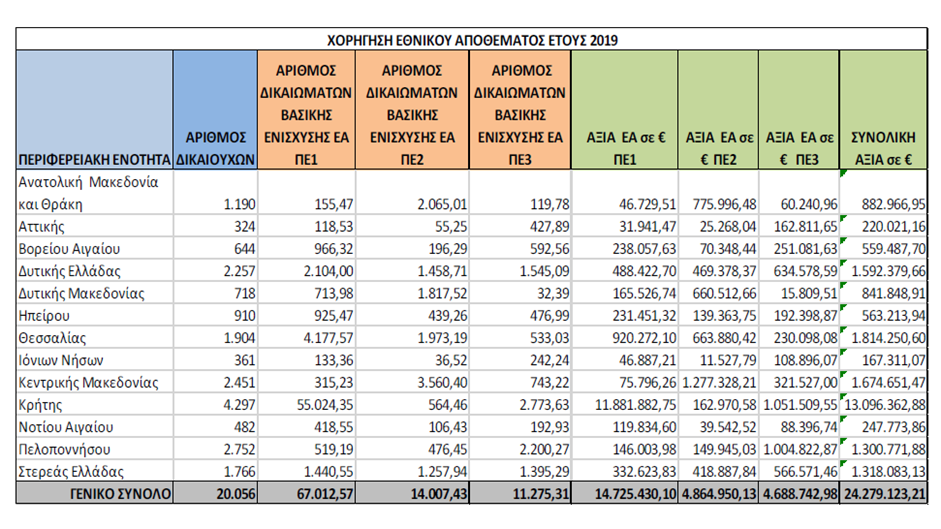The height and width of the screenshot is (529, 941).
Task: Select the ΑΡΙΘΜΟΣ ΔΙΚΑΙΟΥΧΩΝ header cell
Action: pos(215,148)
